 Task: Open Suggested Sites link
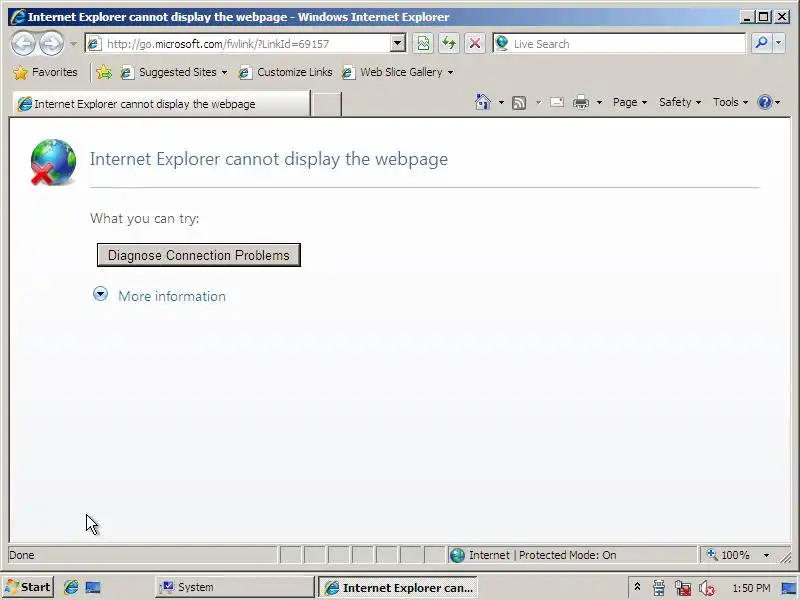(173, 72)
